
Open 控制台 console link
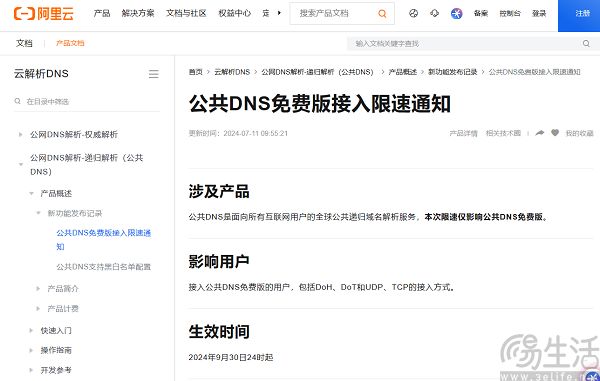tap(510, 13)
